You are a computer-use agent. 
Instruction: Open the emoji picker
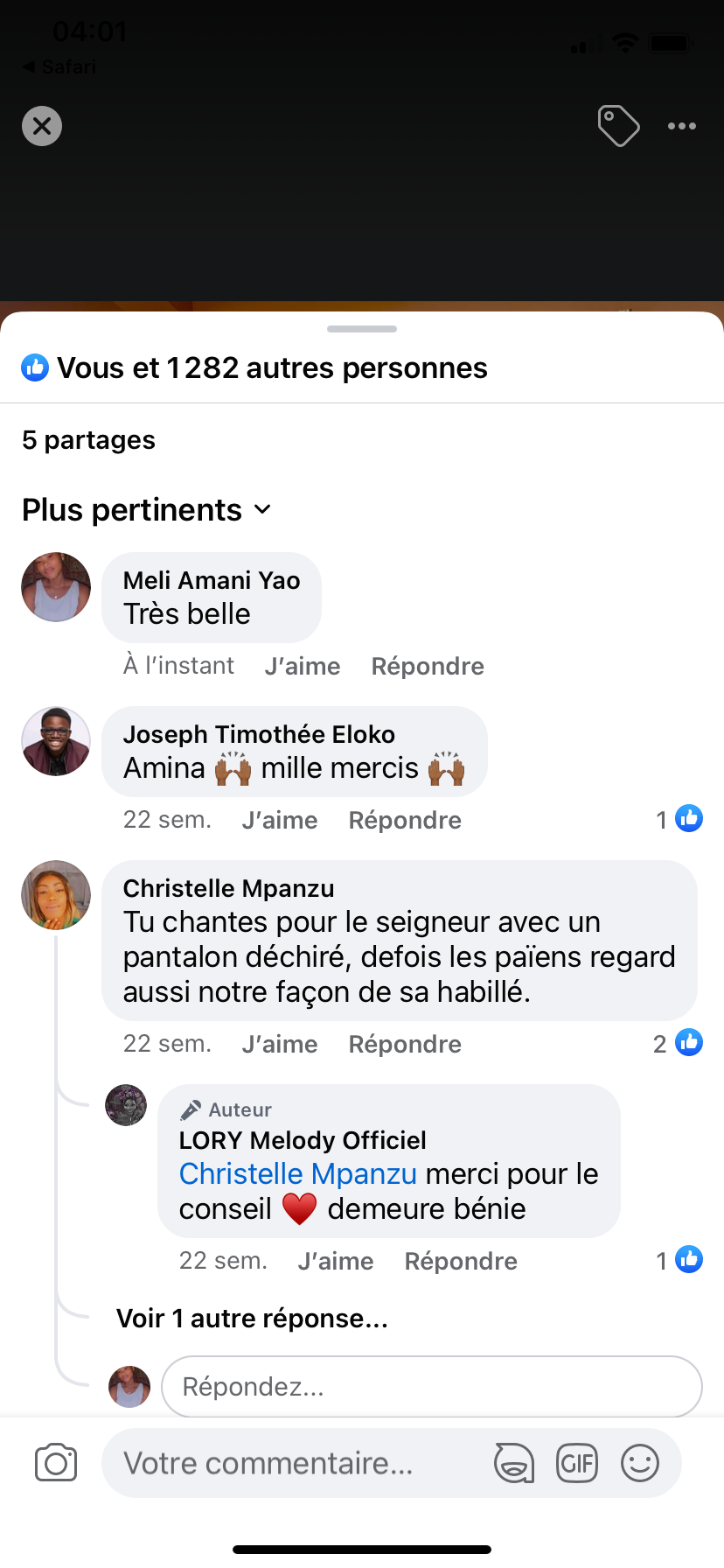[x=640, y=1463]
